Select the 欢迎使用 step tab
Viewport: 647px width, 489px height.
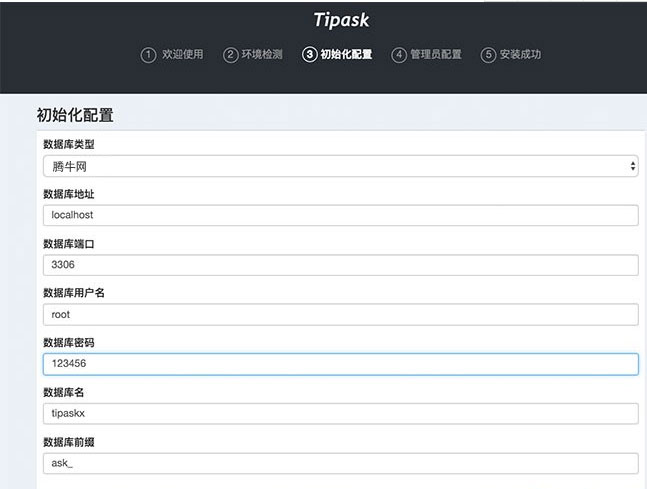tap(182, 55)
